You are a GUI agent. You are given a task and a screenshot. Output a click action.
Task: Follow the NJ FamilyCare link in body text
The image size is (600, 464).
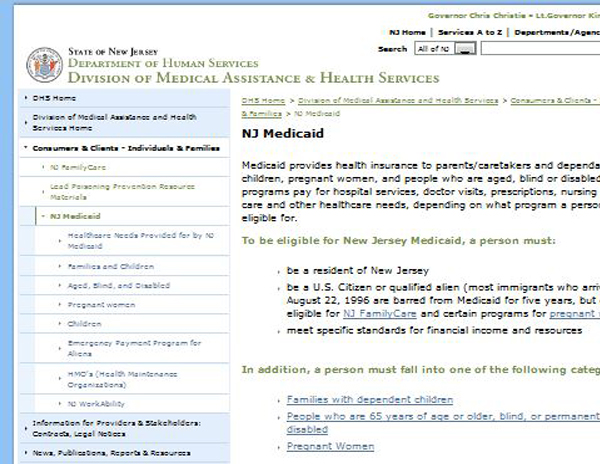click(x=364, y=312)
